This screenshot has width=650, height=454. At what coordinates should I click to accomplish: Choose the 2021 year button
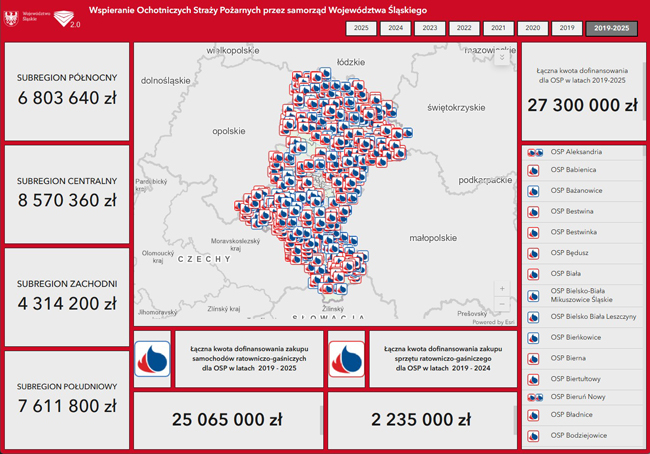point(498,28)
